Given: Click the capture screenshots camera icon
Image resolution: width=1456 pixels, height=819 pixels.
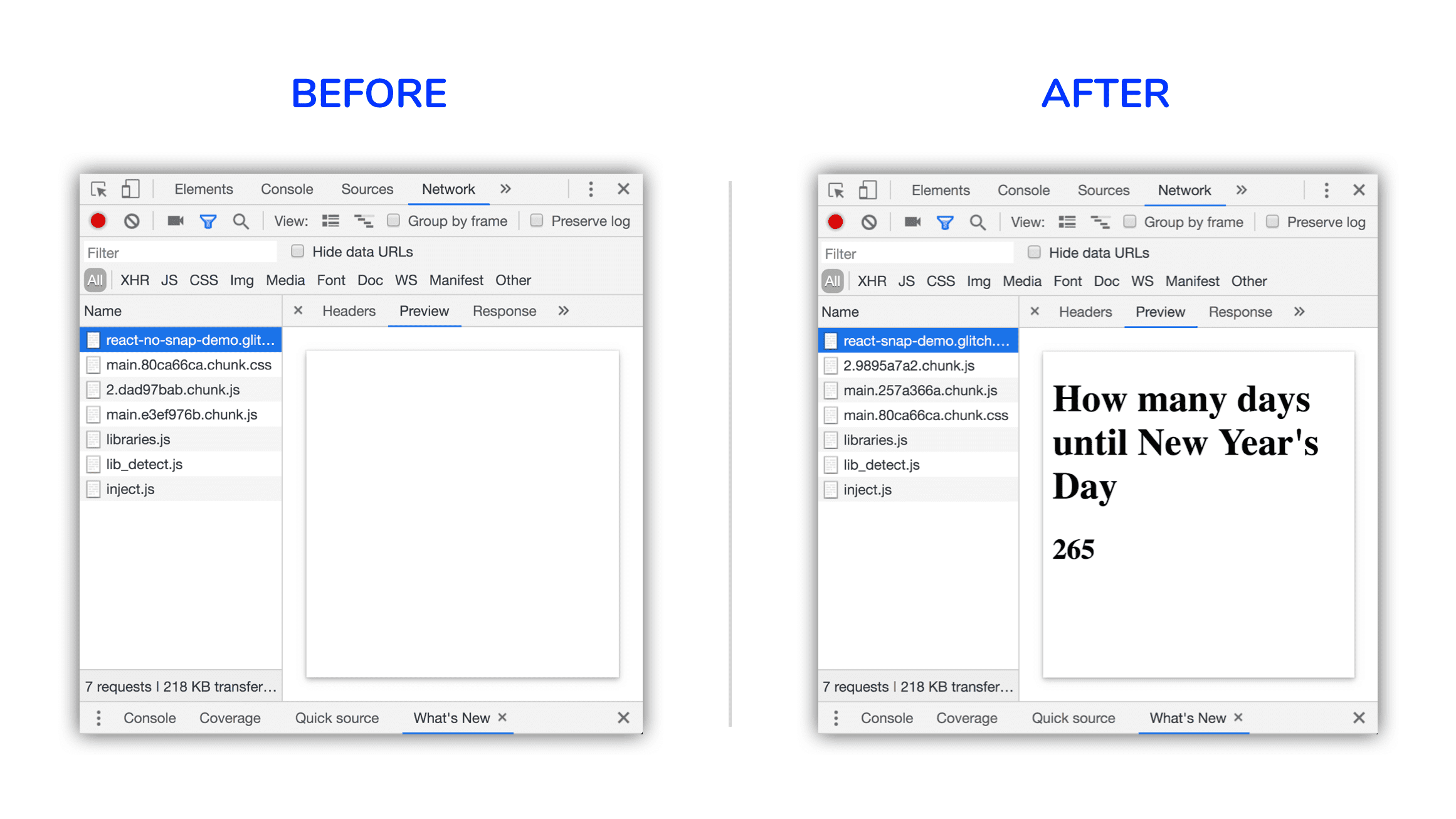Looking at the screenshot, I should (x=171, y=220).
